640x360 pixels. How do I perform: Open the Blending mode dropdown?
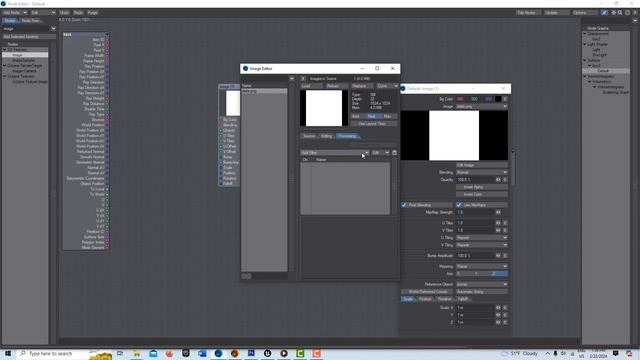(x=482, y=173)
